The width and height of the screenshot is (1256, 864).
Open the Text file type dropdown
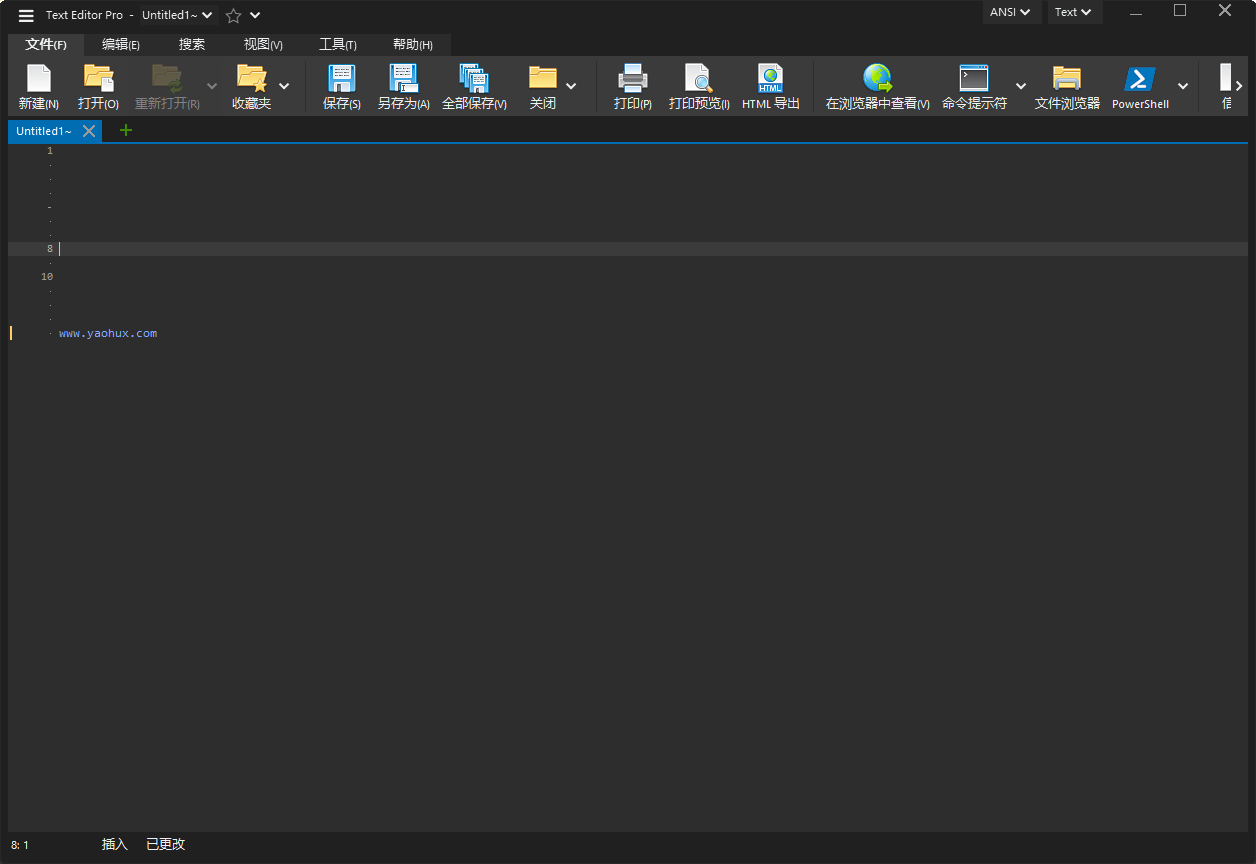(1074, 12)
